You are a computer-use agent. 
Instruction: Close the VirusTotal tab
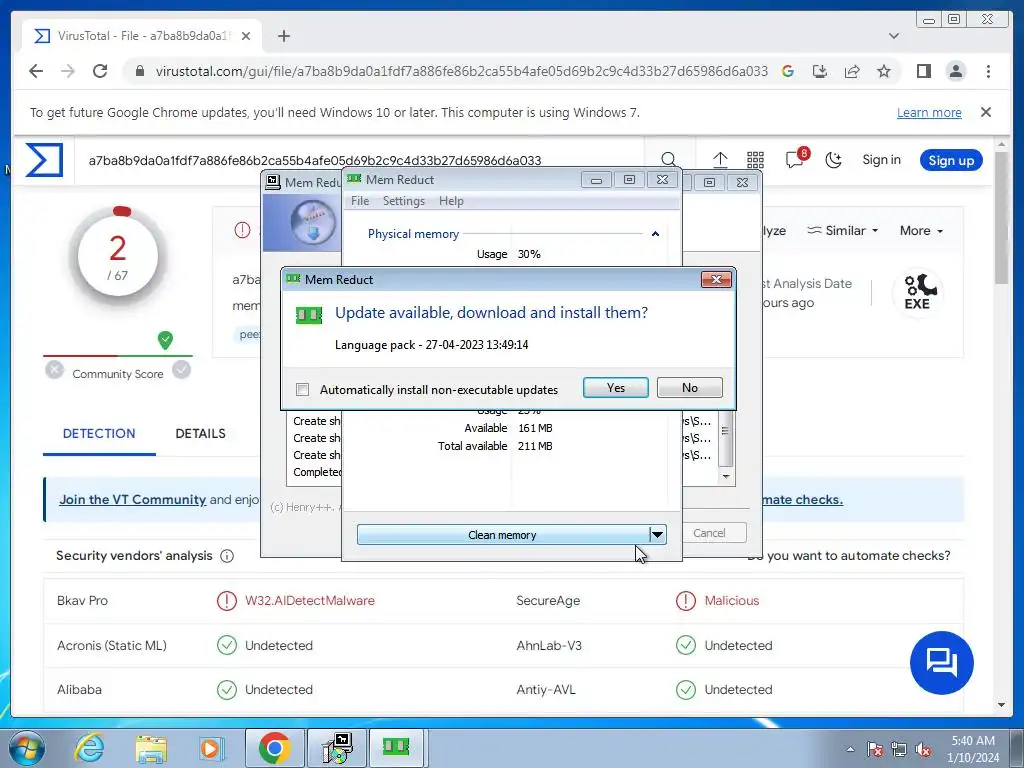pyautogui.click(x=246, y=36)
